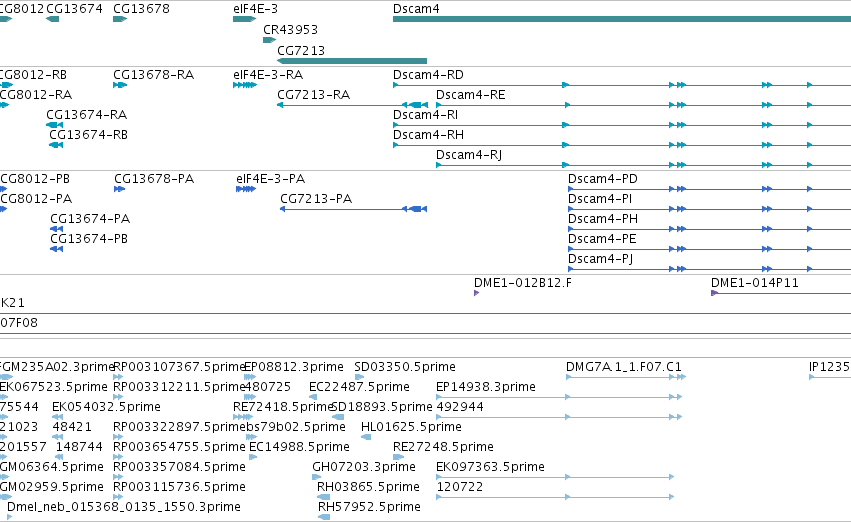851x522 pixels.
Task: Click the RP003357084.5prime EST label
Action: [180, 467]
